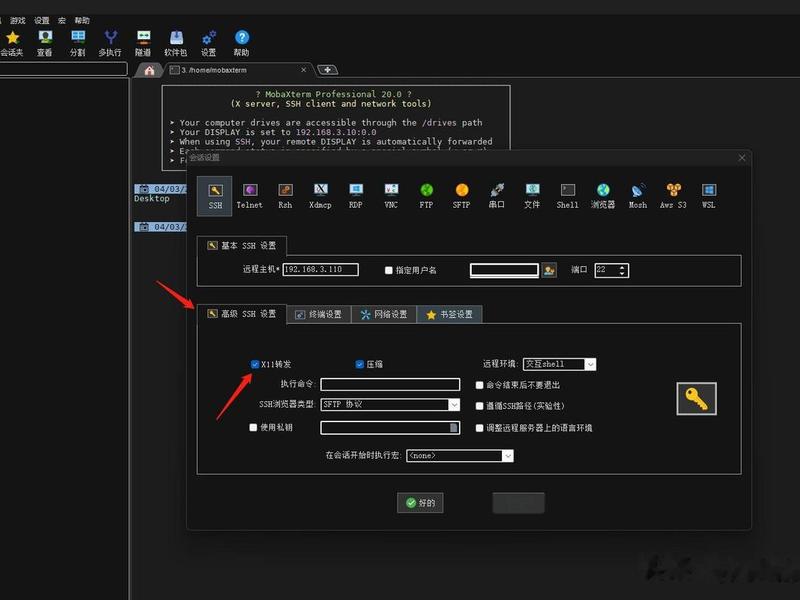
Task: Open the 宏 menu
Action: click(x=62, y=20)
